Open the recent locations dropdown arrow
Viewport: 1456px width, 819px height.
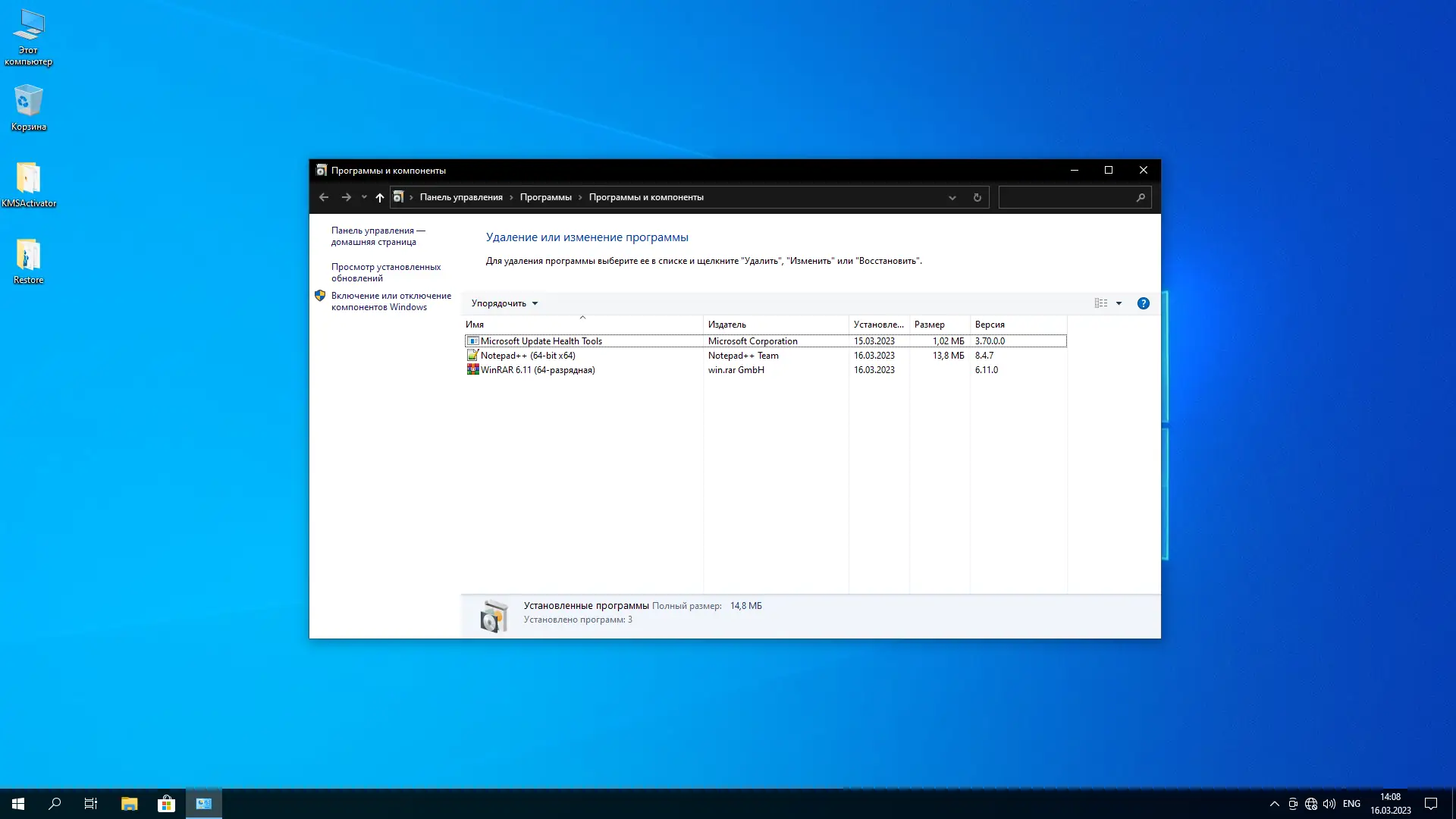364,197
